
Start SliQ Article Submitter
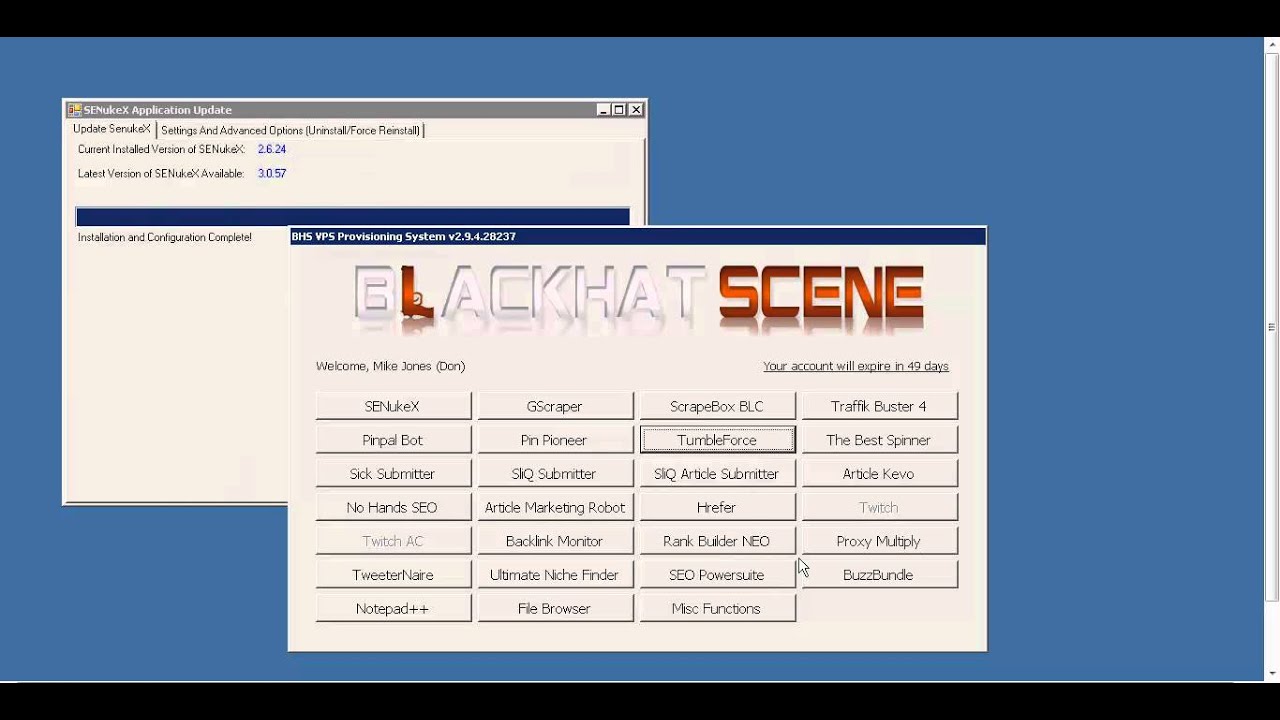717,474
